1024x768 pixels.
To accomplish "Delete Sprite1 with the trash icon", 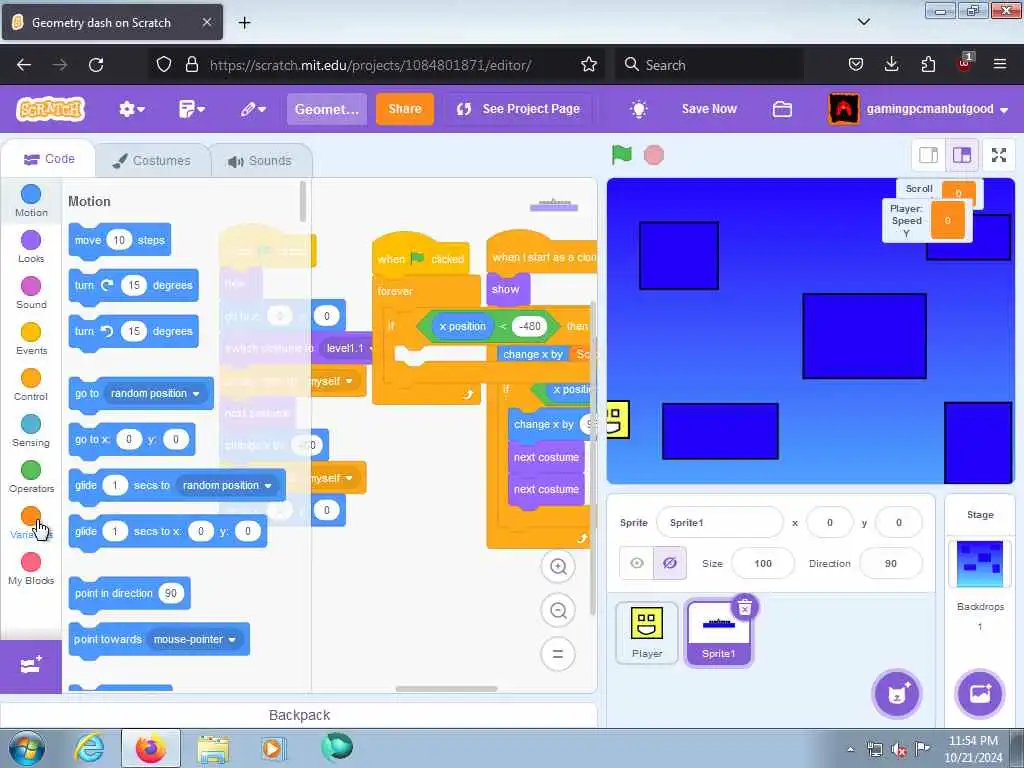I will [744, 608].
